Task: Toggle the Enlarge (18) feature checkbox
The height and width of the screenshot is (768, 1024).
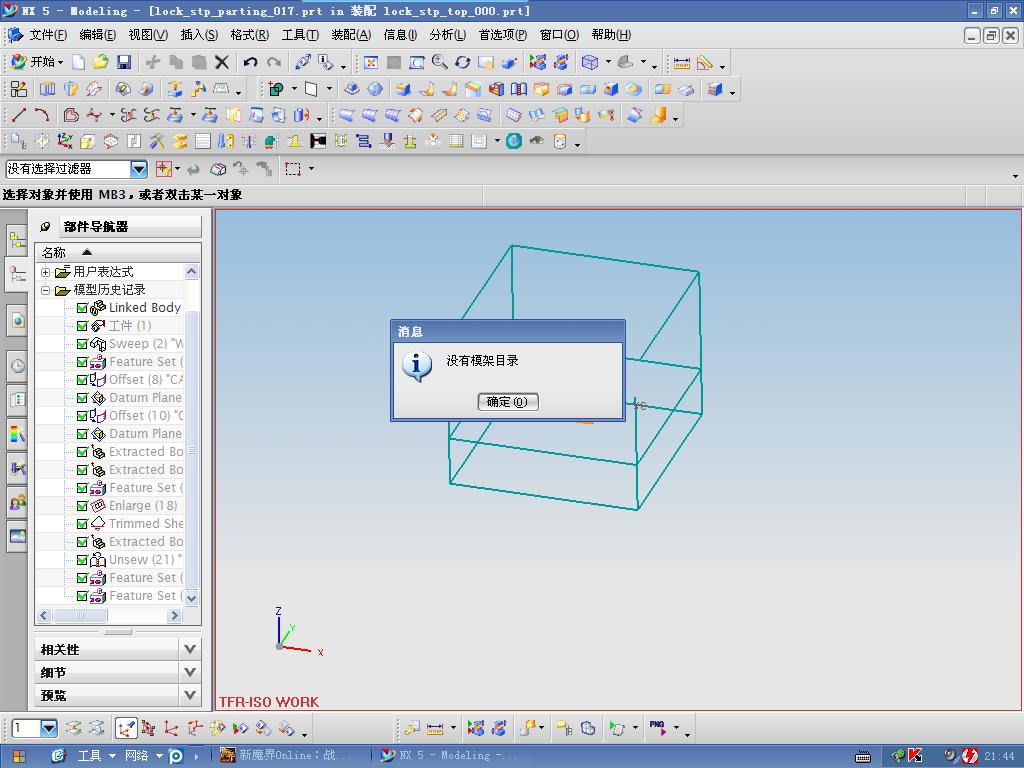Action: pyautogui.click(x=82, y=505)
